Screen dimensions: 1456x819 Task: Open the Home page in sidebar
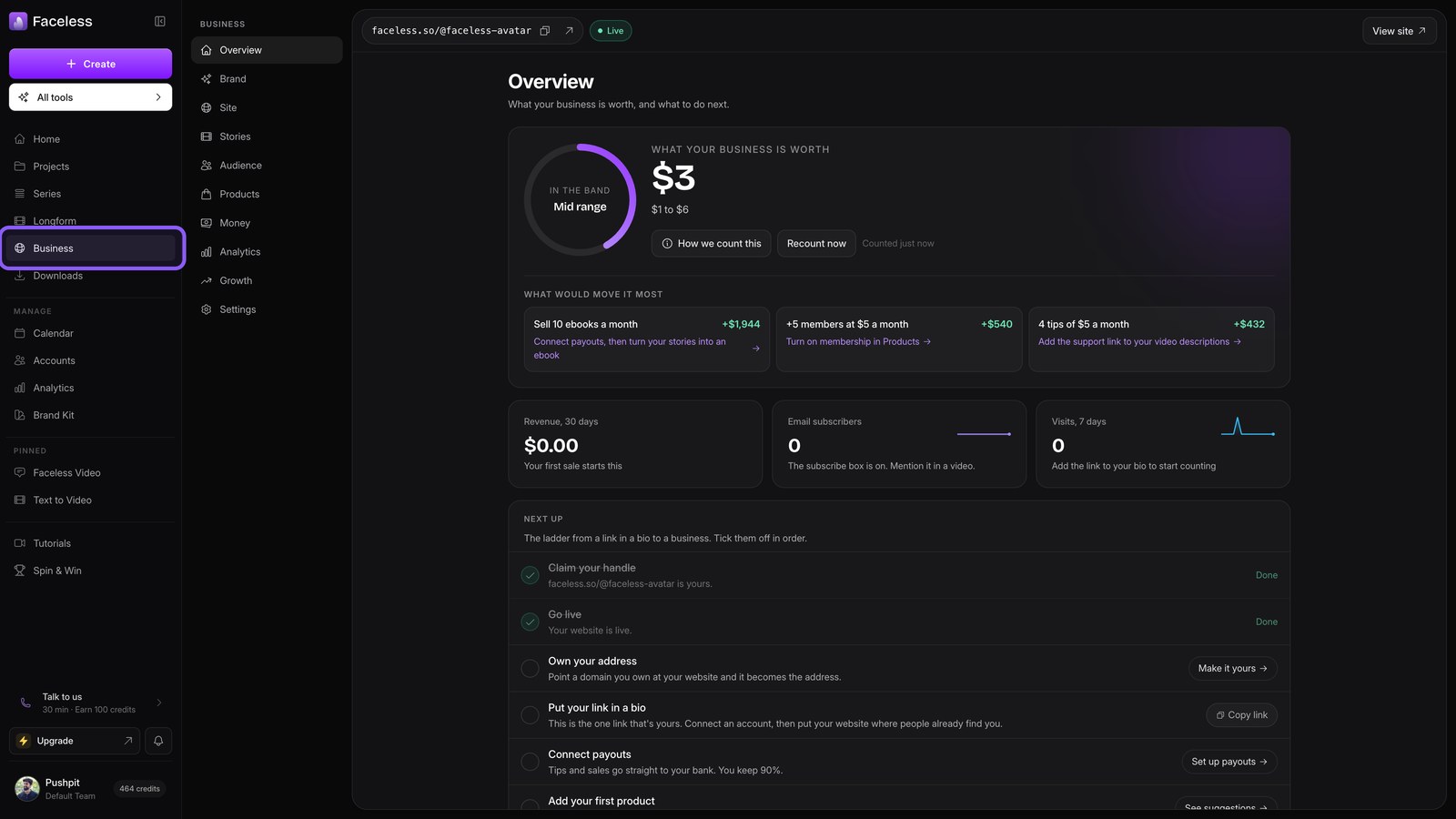[90, 139]
